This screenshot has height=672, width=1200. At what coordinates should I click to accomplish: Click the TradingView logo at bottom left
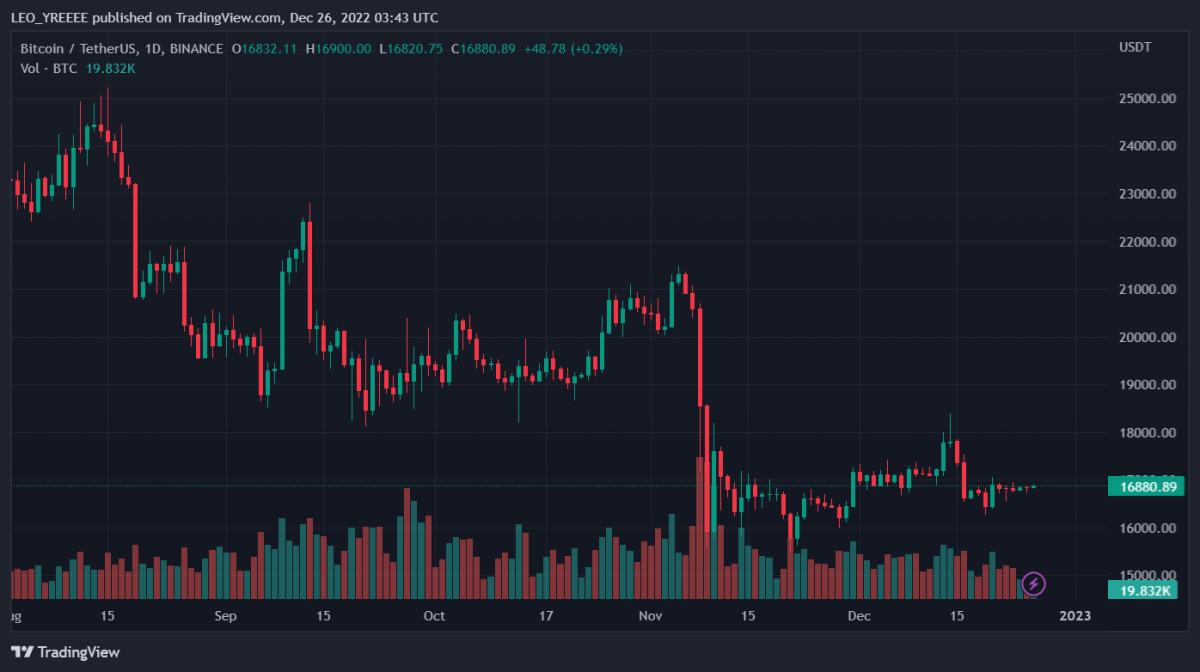point(66,652)
